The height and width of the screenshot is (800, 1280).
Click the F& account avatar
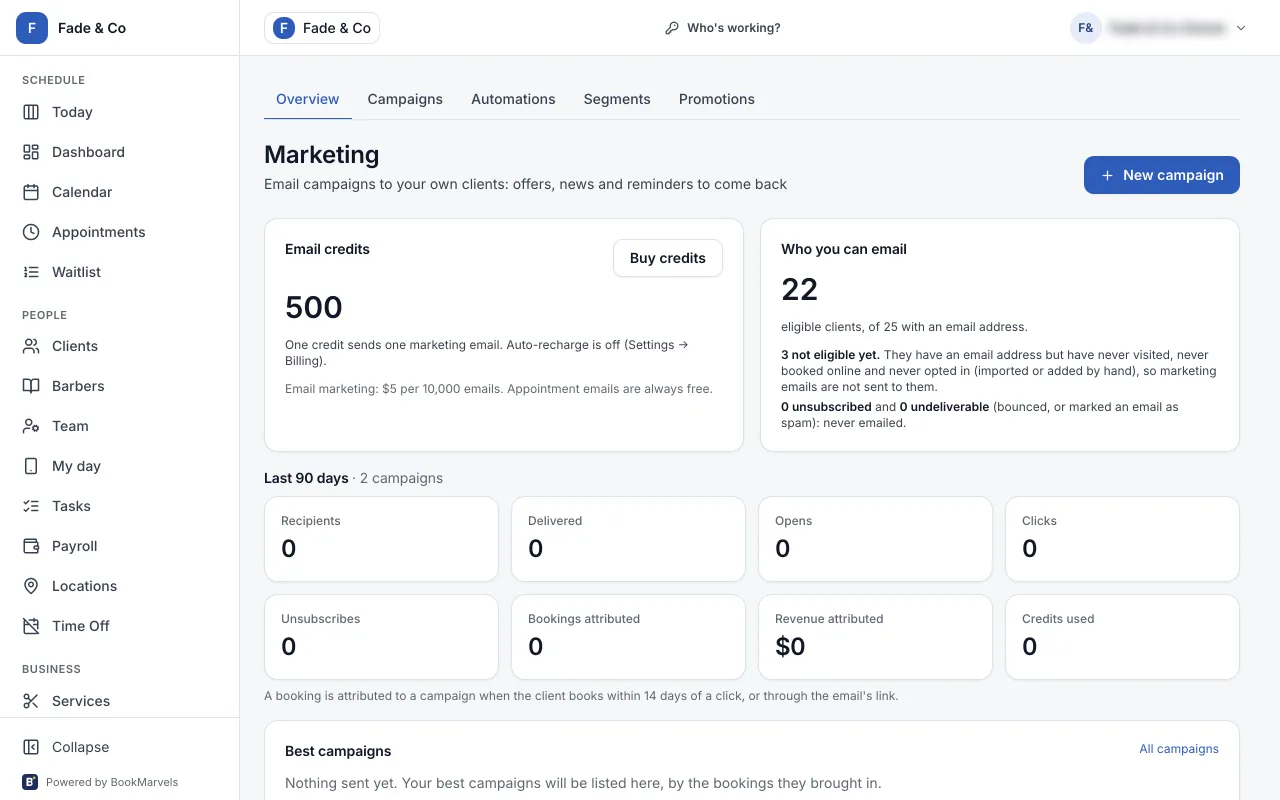1085,28
